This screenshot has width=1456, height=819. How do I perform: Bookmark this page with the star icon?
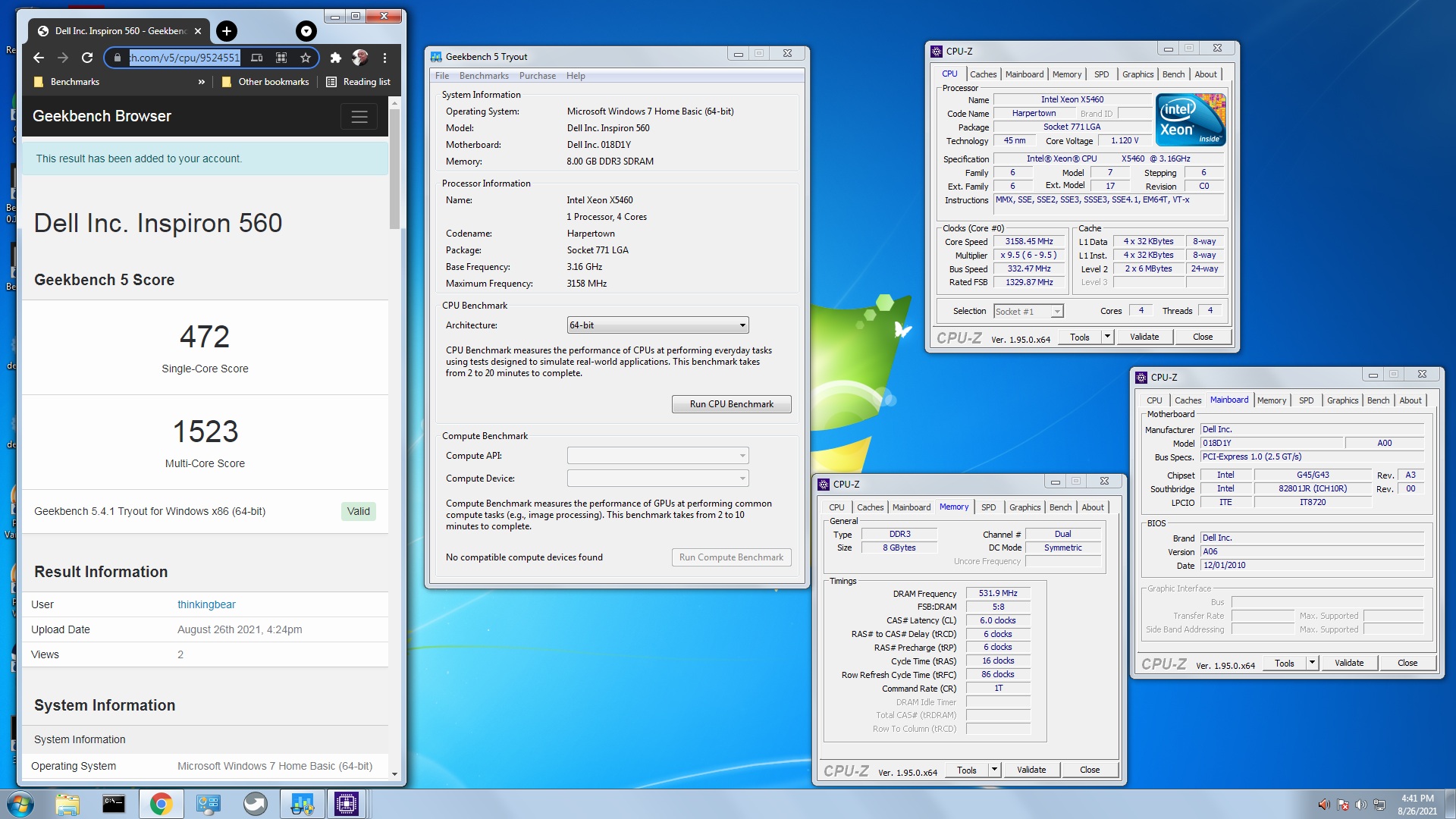(306, 58)
